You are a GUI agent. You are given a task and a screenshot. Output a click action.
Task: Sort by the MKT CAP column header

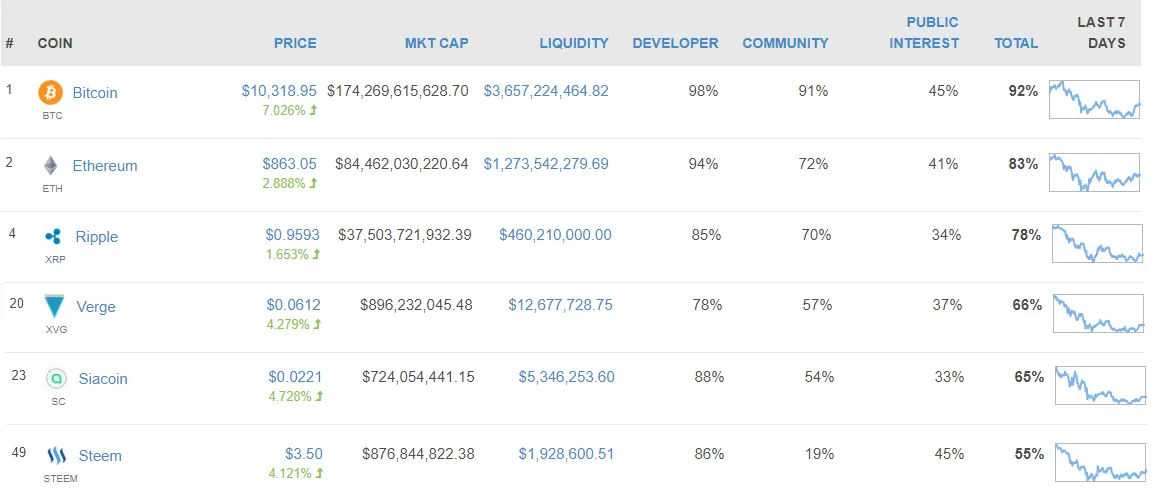coord(436,43)
